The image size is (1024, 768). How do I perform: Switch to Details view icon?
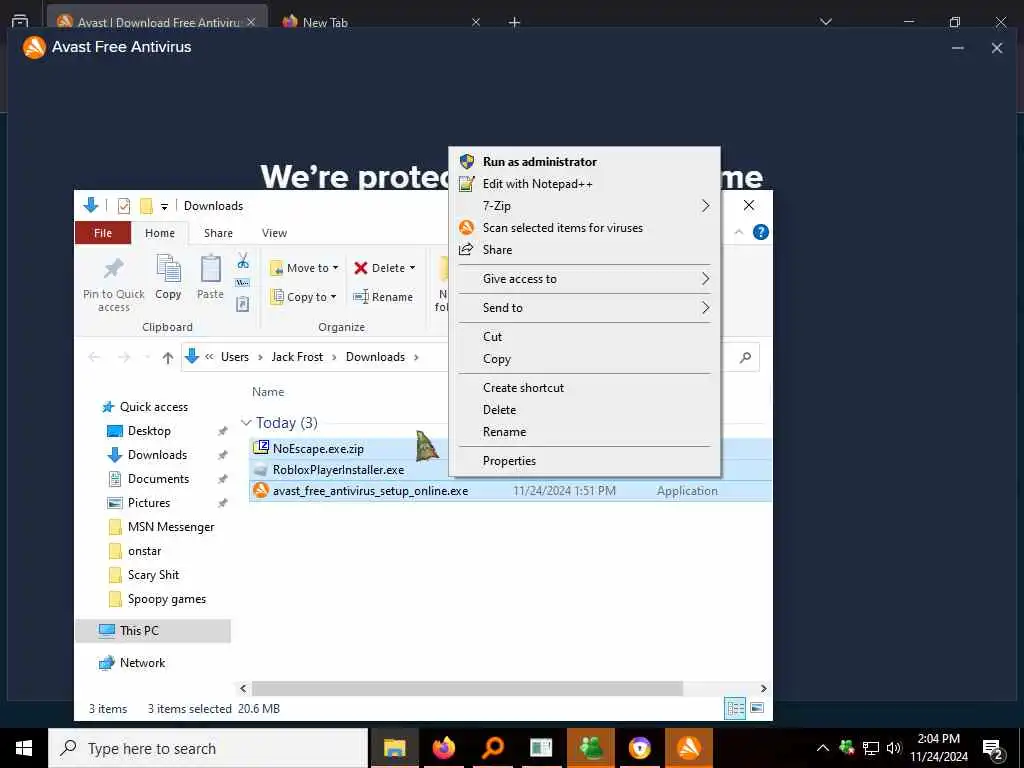click(735, 709)
